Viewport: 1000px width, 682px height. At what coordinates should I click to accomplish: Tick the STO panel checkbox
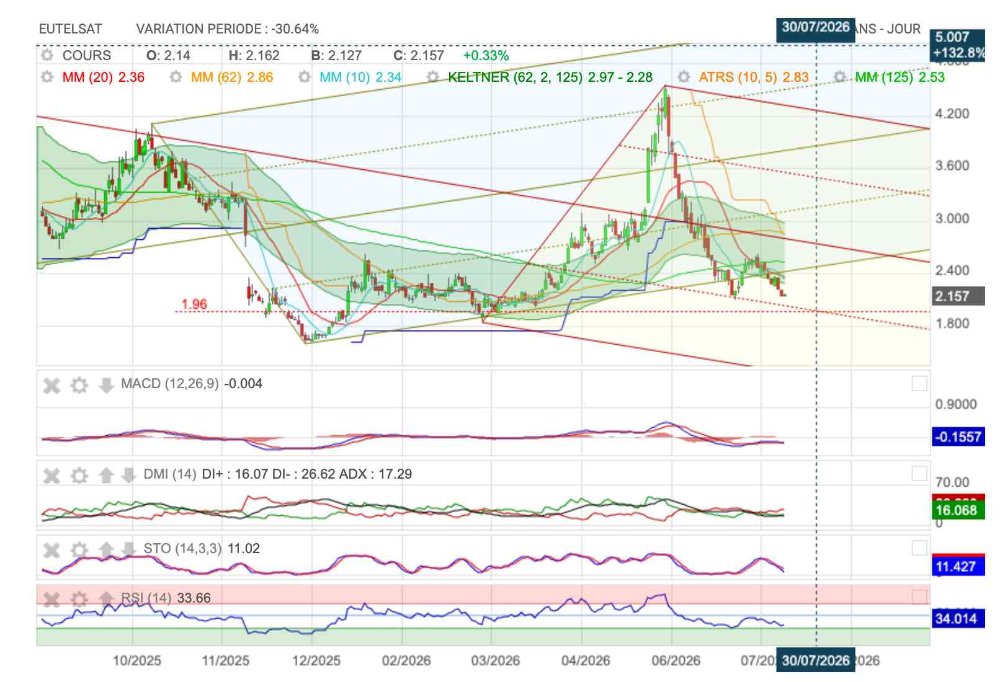[x=919, y=547]
